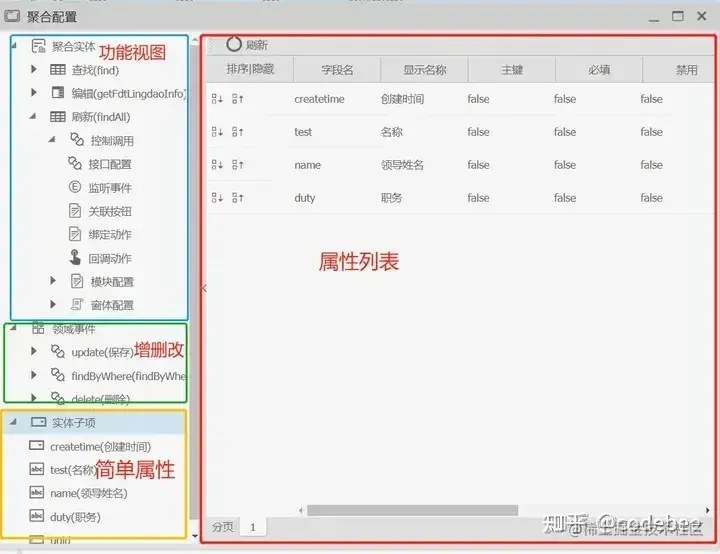Collapse the 控制调用 node arrow
This screenshot has width=720, height=554.
(52, 139)
